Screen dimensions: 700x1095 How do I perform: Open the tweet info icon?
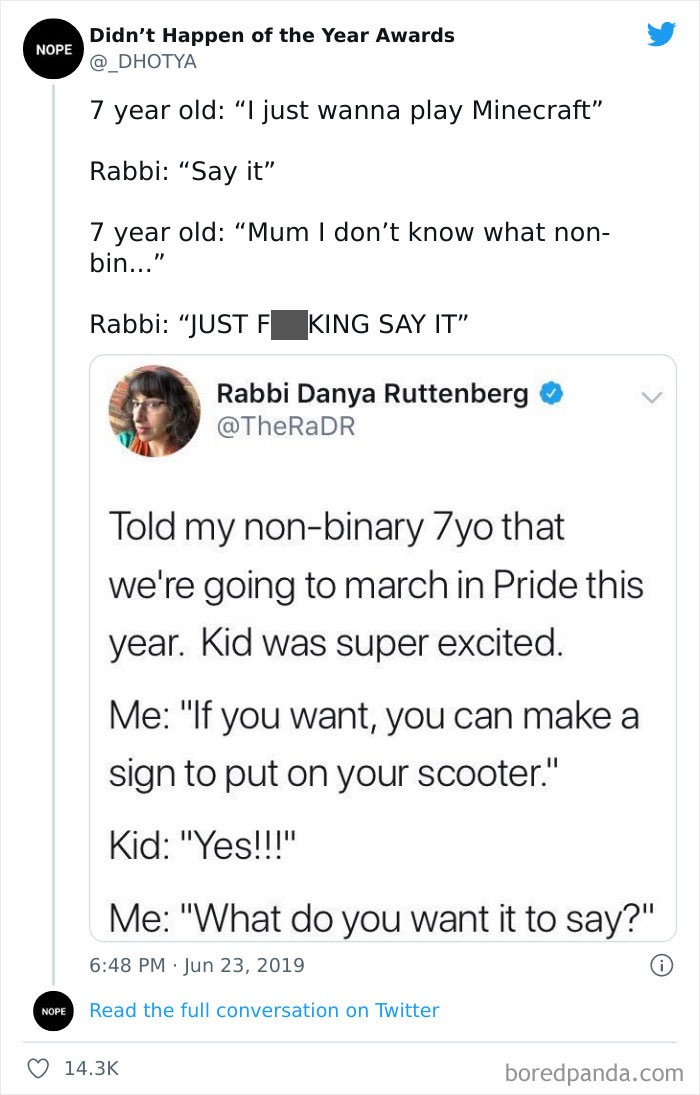point(659,966)
